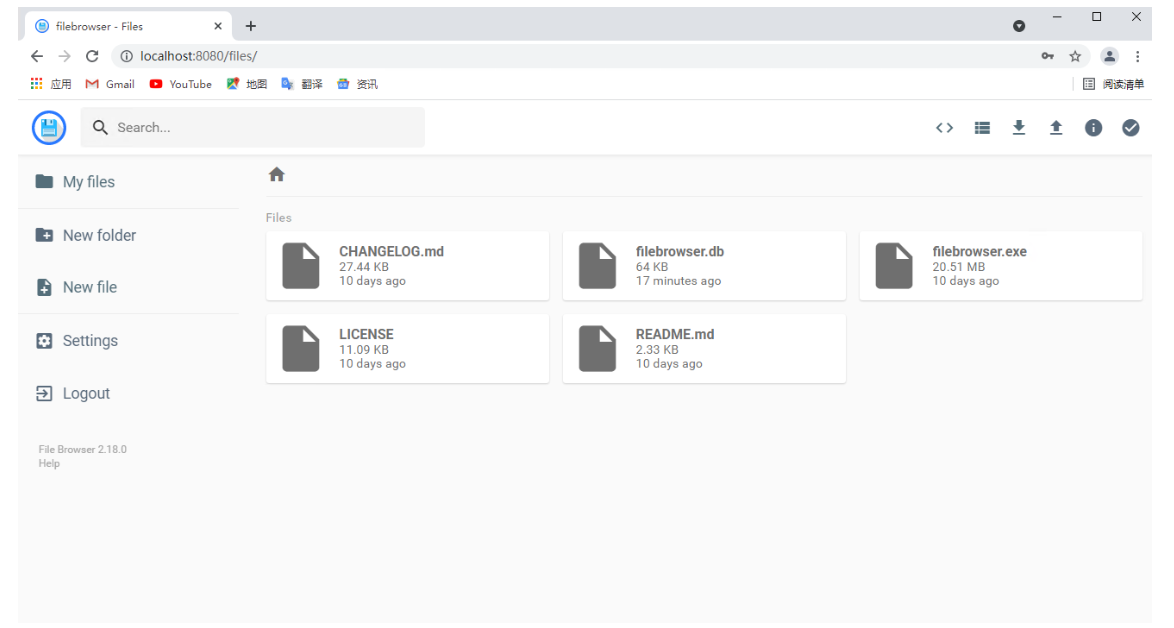Click the Search input field
This screenshot has width=1174, height=628.
pos(250,127)
